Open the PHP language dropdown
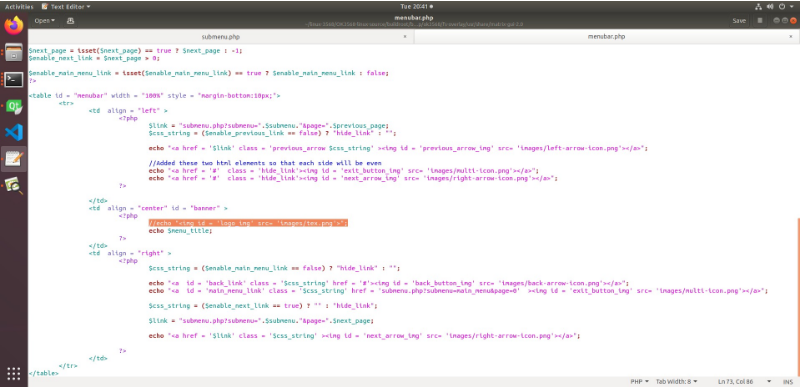800x389 pixels. (x=639, y=381)
